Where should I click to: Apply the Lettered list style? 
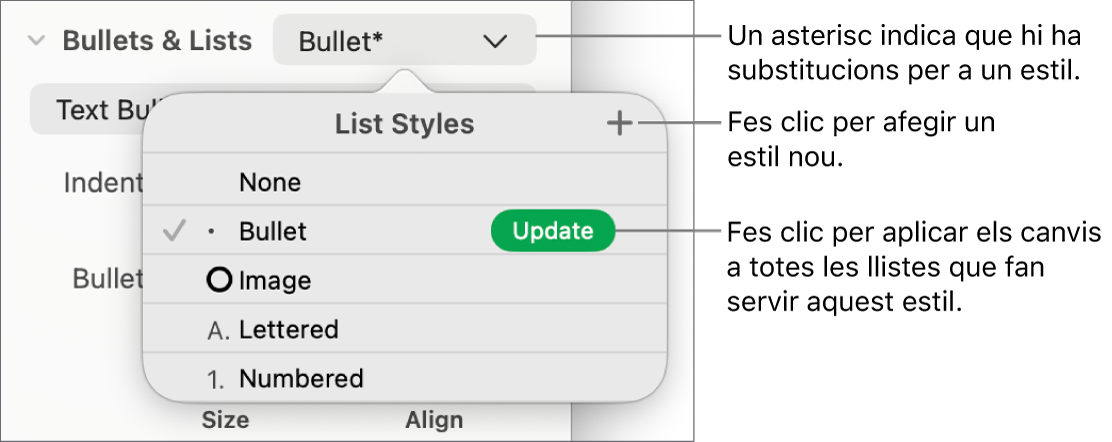click(288, 330)
